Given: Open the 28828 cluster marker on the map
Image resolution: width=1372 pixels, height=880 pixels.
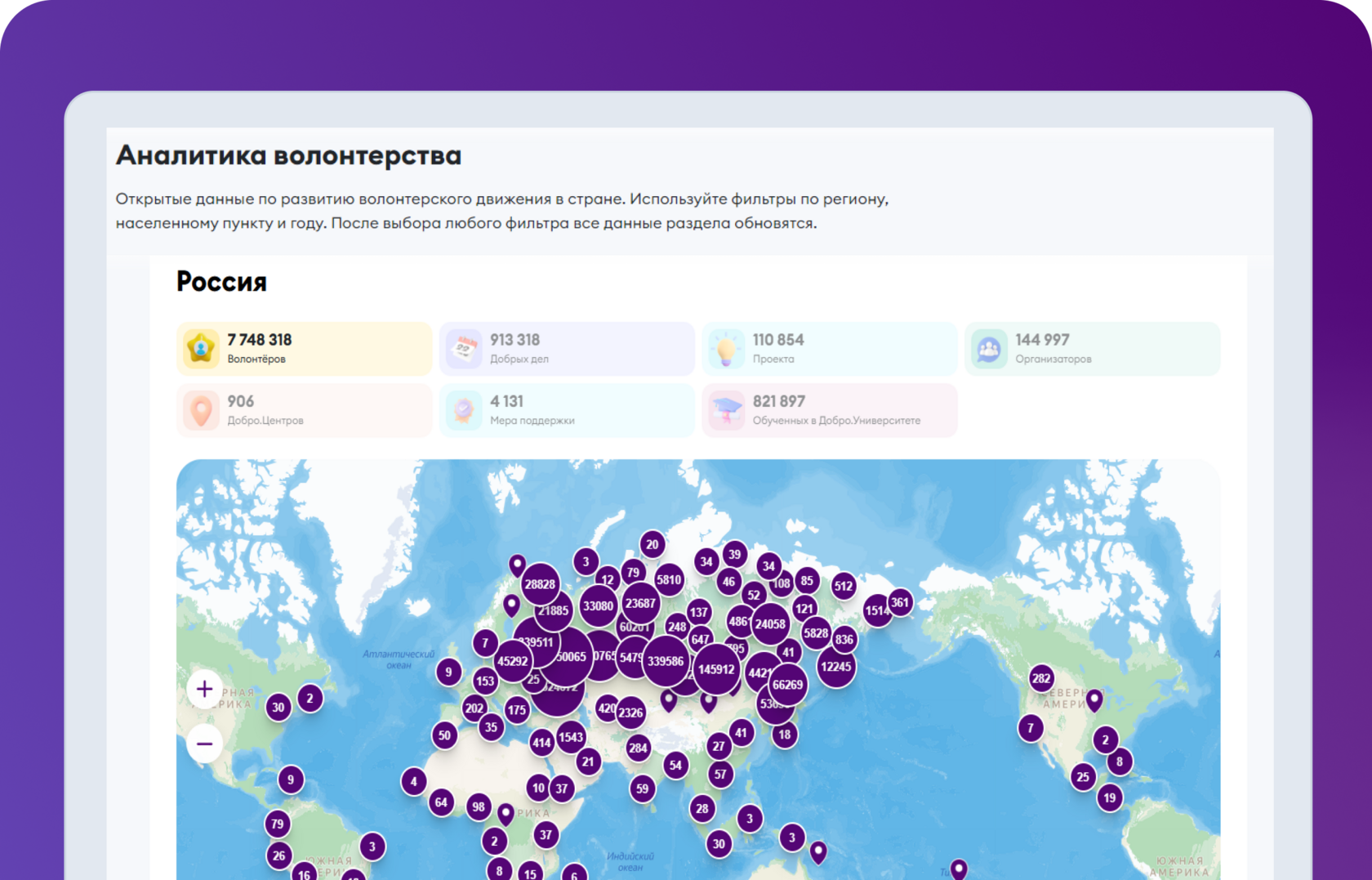Looking at the screenshot, I should [540, 584].
